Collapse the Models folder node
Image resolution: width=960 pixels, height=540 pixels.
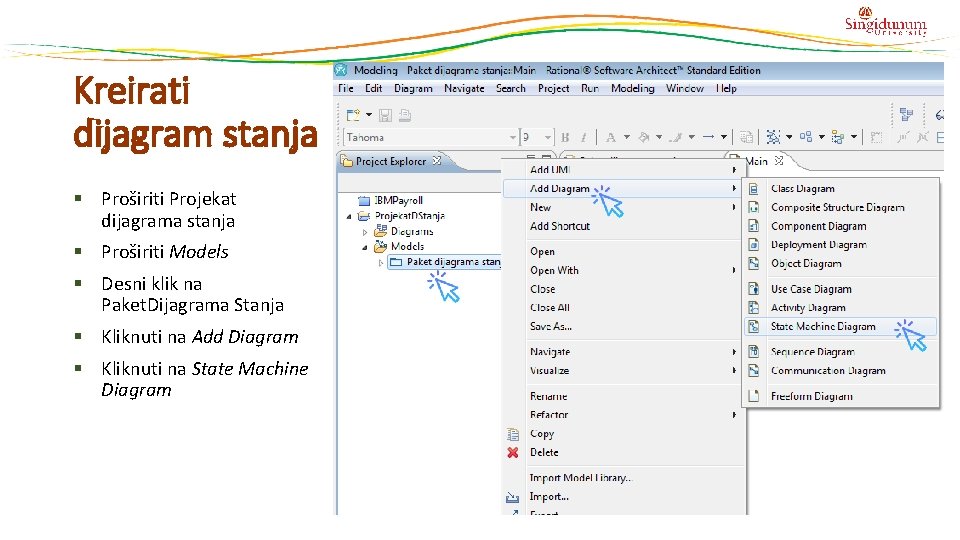[x=365, y=247]
